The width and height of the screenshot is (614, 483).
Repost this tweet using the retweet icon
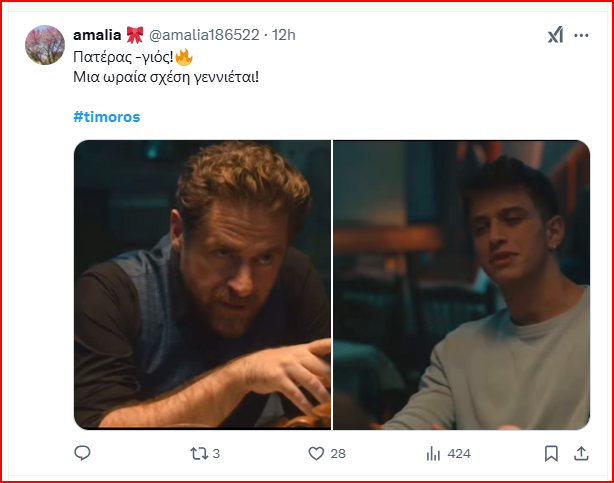tap(197, 453)
